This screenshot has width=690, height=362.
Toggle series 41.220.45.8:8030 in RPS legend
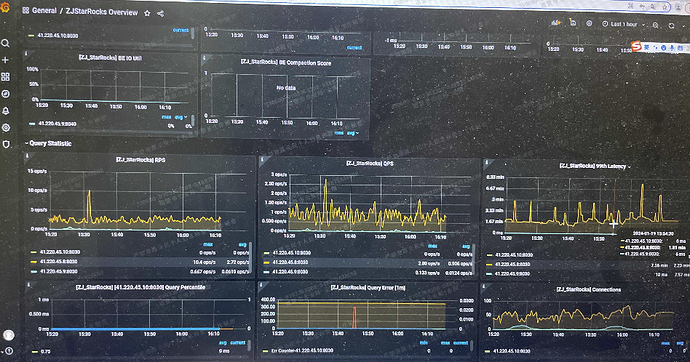click(x=59, y=261)
